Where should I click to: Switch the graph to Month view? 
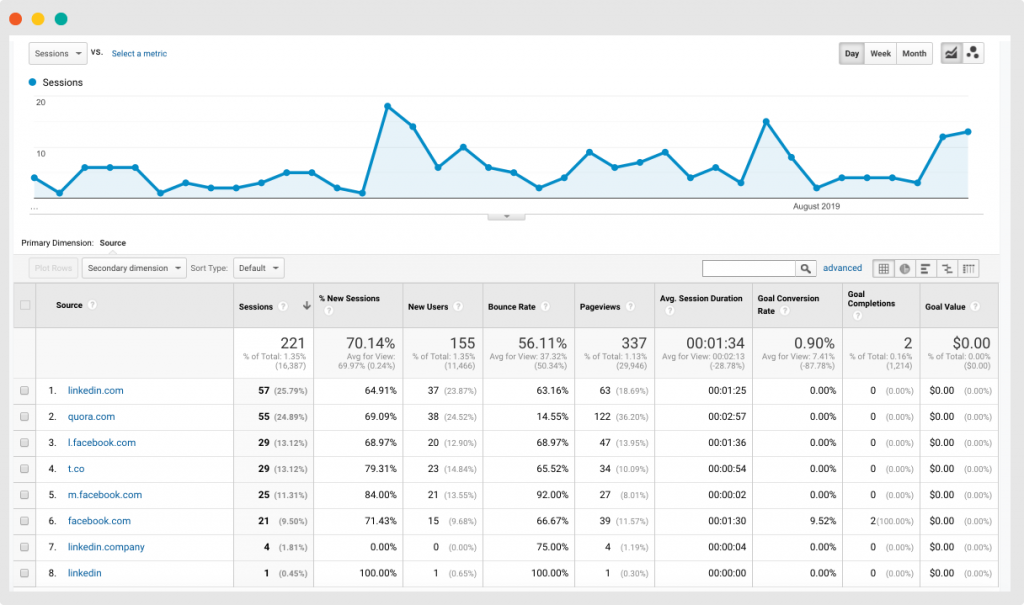click(913, 54)
